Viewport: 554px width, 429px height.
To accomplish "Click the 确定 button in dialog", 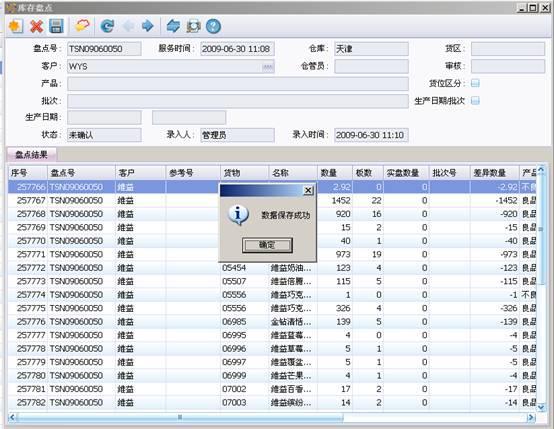I will [x=267, y=245].
